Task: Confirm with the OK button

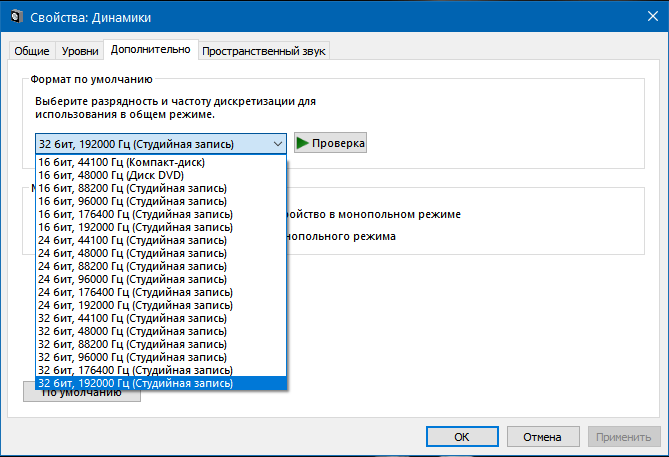Action: (x=462, y=437)
